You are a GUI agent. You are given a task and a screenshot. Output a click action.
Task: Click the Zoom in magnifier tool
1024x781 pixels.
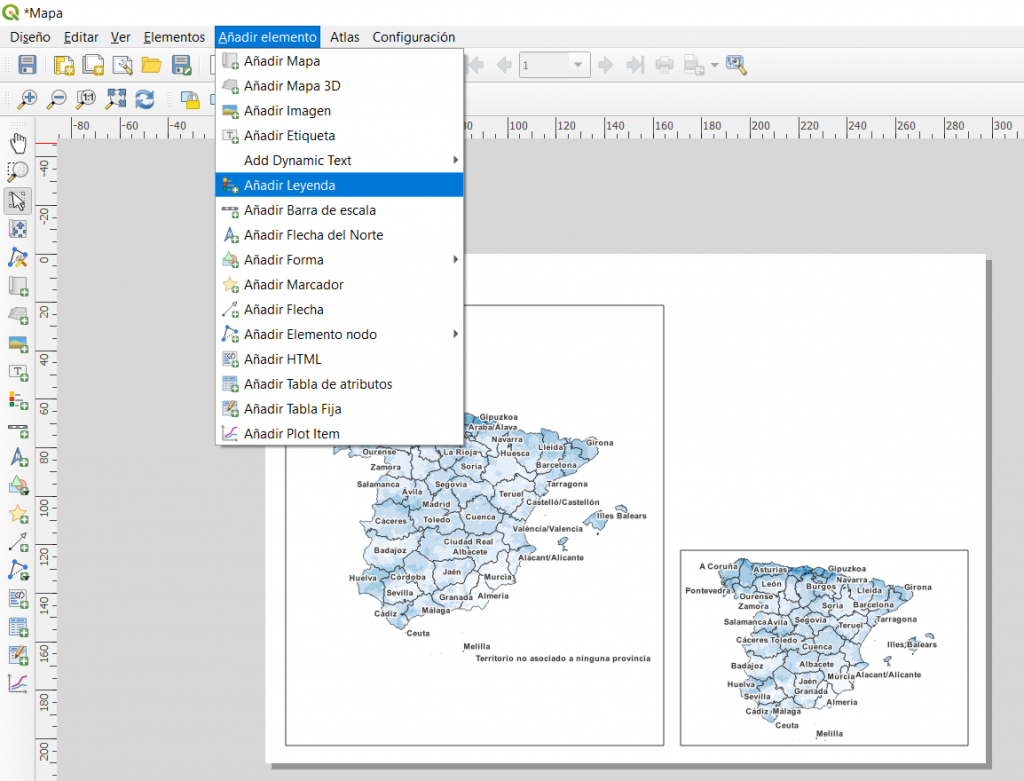[28, 99]
